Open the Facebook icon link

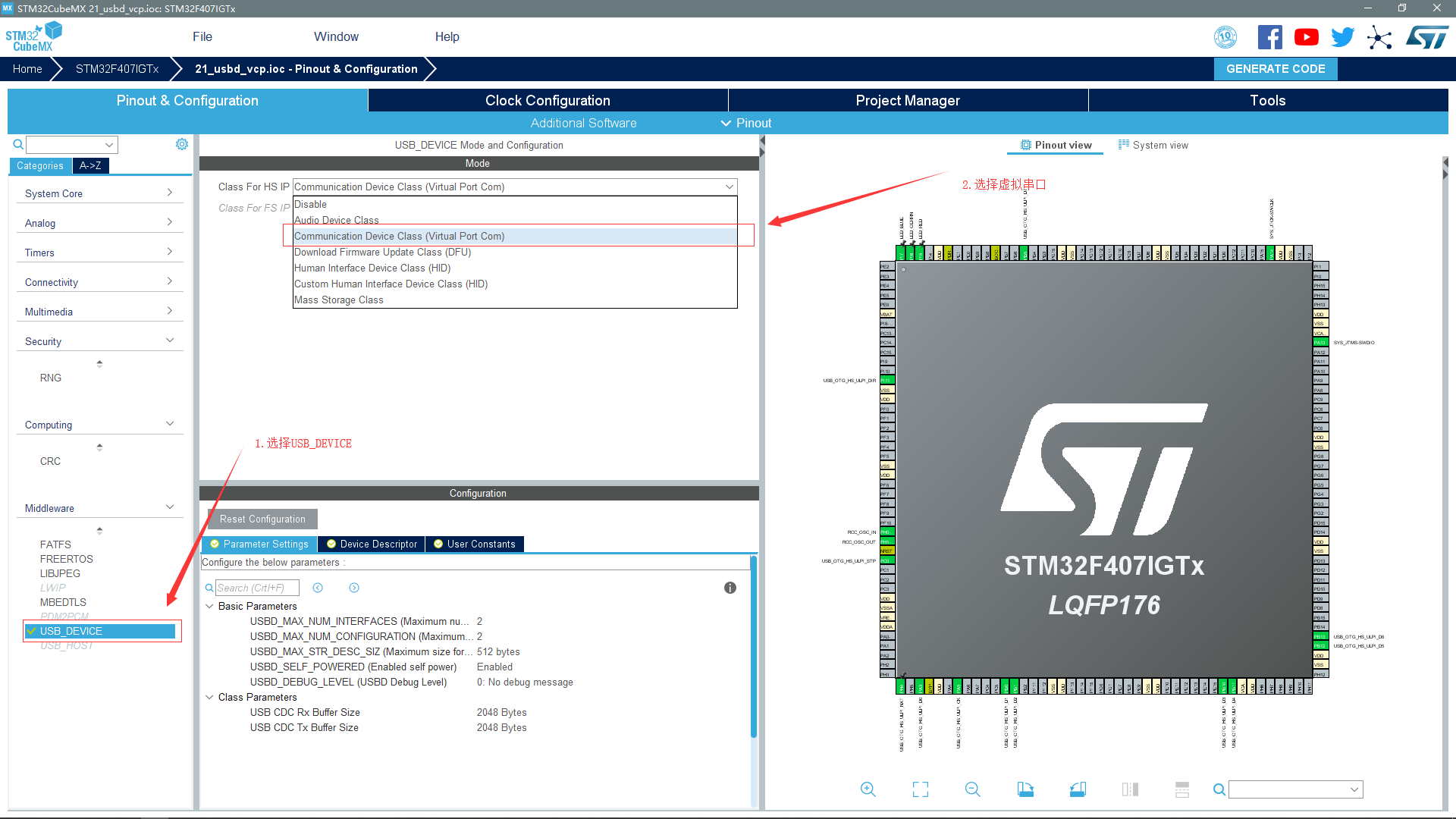pos(1269,37)
